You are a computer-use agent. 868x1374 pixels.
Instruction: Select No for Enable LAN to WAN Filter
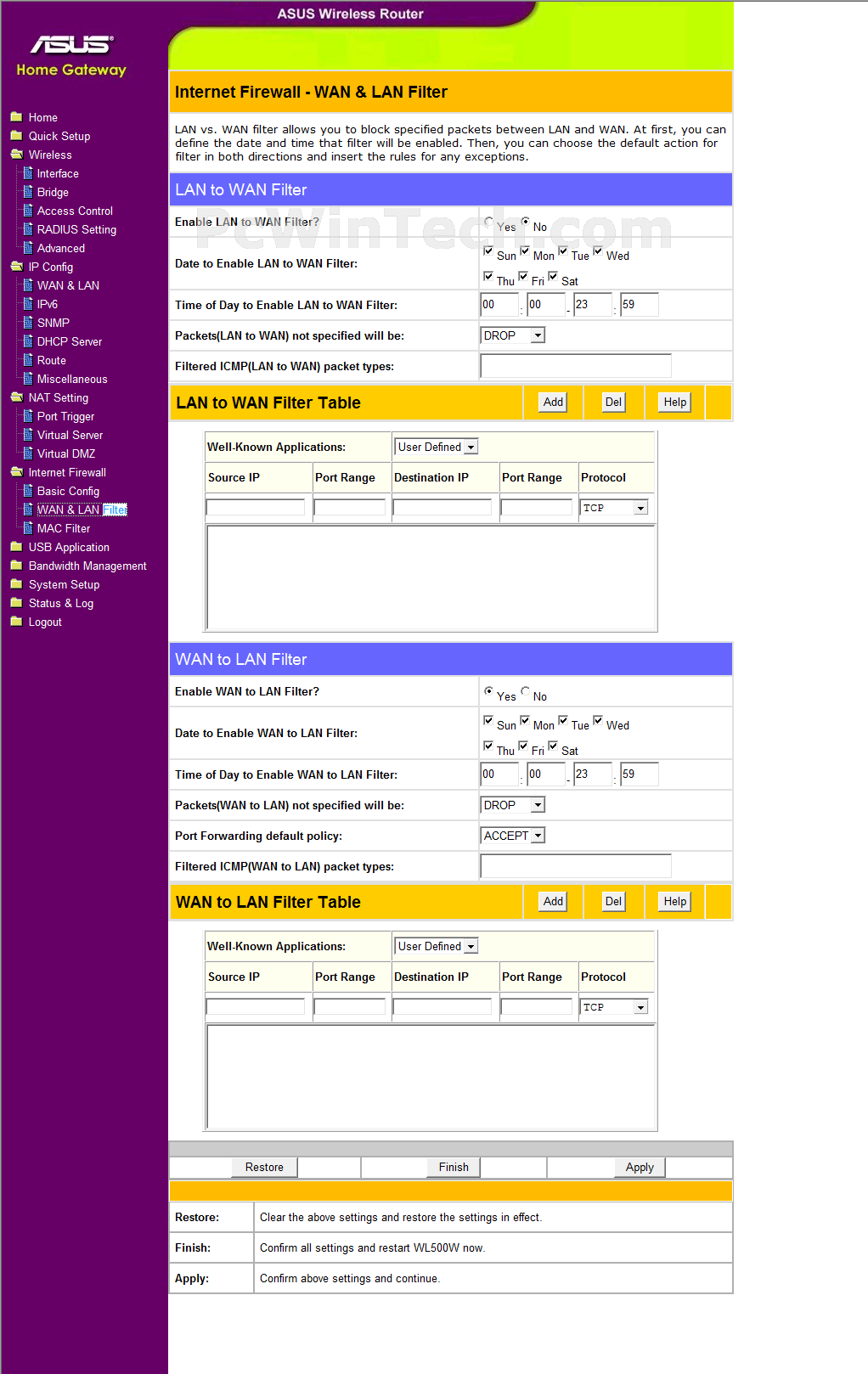tap(525, 222)
